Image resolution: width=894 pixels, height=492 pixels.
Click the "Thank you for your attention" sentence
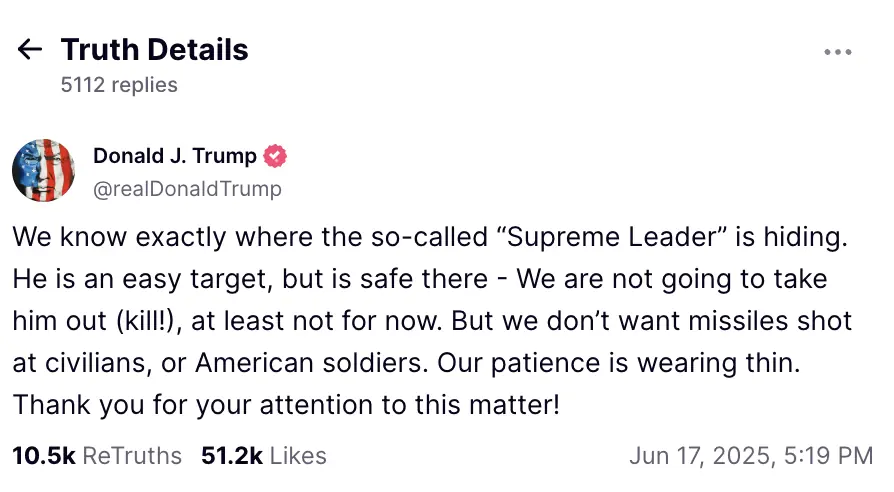(285, 406)
